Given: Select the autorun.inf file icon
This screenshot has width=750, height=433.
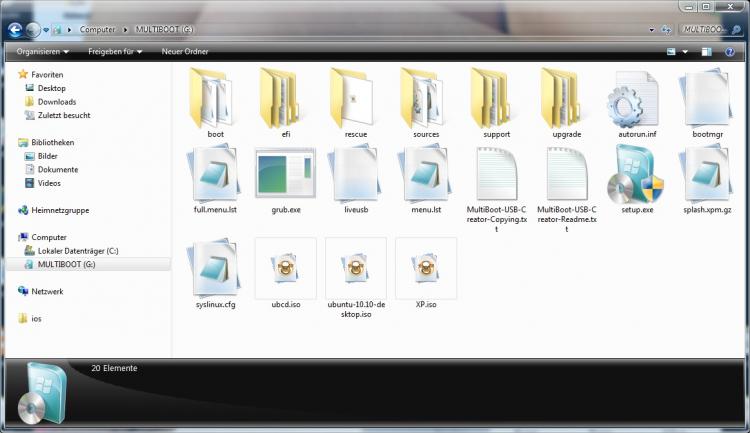Looking at the screenshot, I should pos(636,101).
